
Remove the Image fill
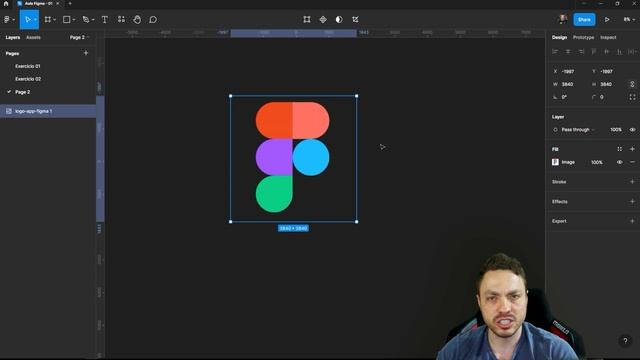tap(632, 162)
